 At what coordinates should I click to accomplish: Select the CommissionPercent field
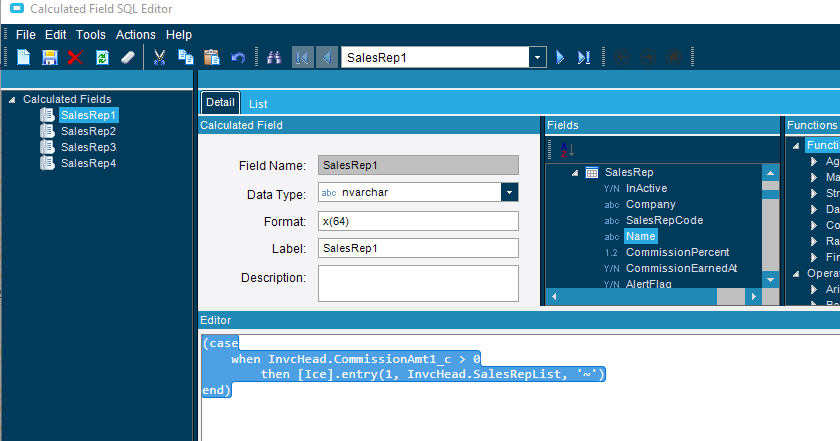(x=677, y=252)
